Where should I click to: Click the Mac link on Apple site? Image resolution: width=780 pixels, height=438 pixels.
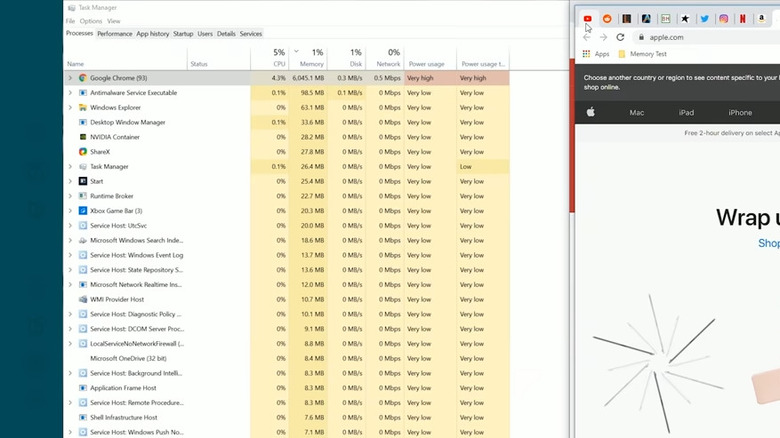click(x=637, y=113)
